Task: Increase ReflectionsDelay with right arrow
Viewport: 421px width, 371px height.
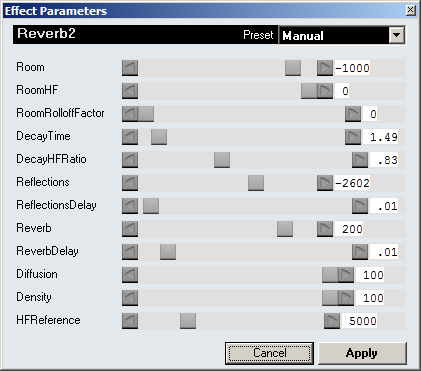Action: click(x=360, y=206)
